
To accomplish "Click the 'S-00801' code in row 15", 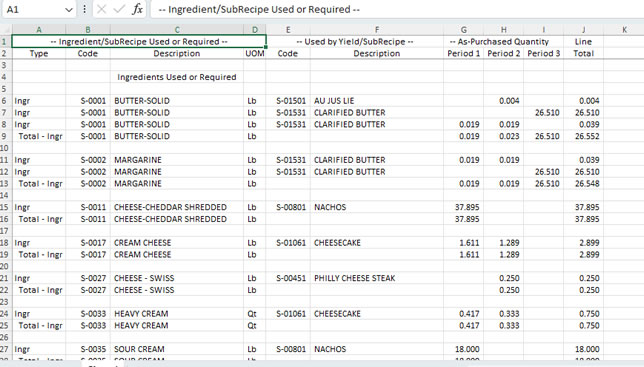I will 288,207.
